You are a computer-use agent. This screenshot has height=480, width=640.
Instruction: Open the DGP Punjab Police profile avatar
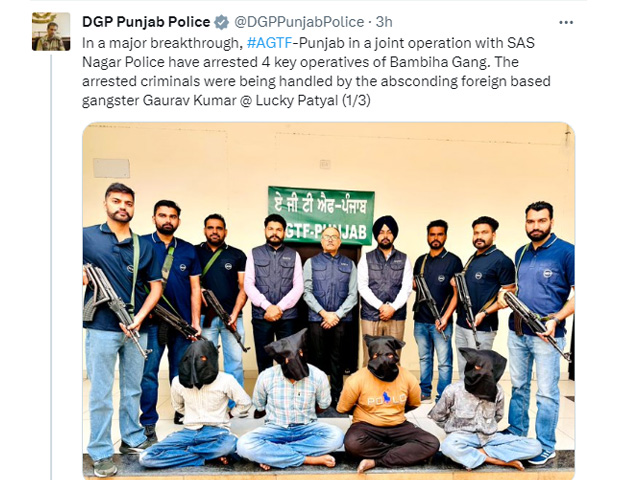[51, 31]
